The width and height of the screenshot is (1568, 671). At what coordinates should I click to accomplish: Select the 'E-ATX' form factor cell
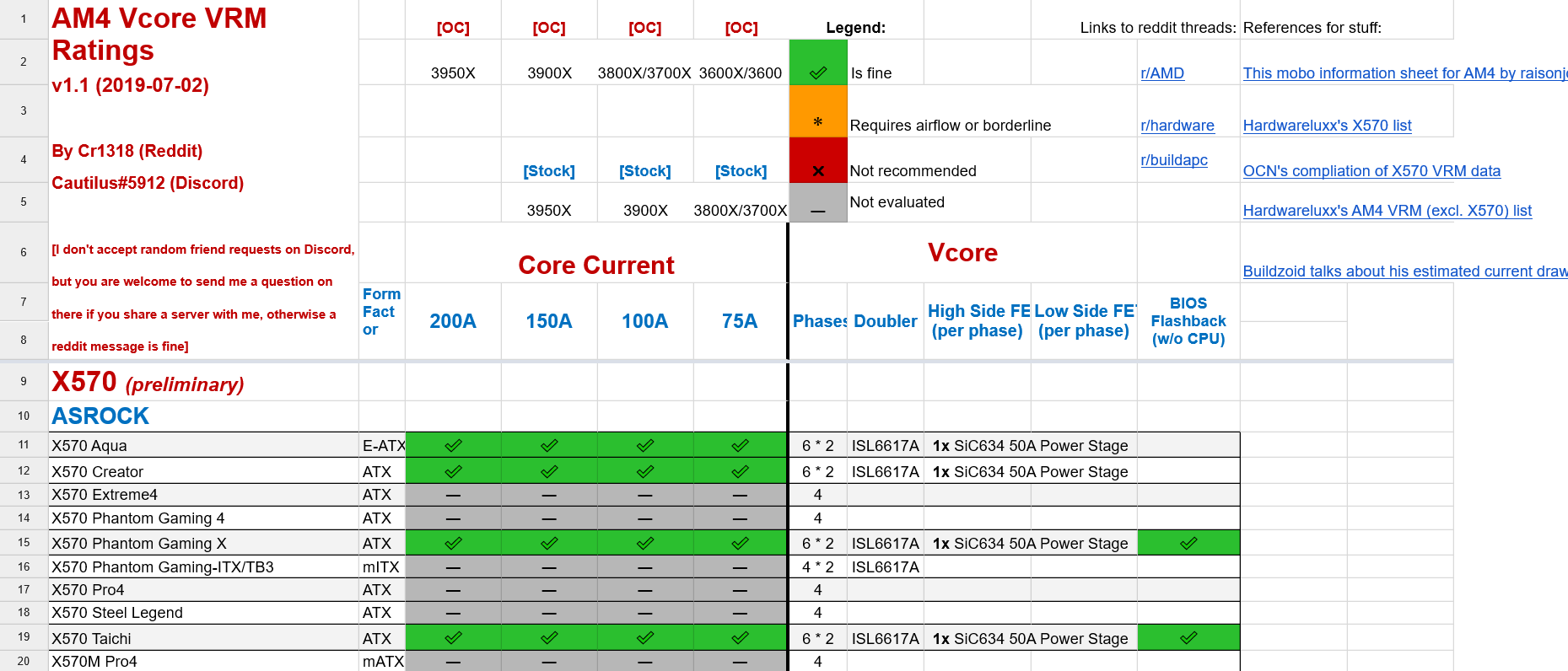pos(383,446)
